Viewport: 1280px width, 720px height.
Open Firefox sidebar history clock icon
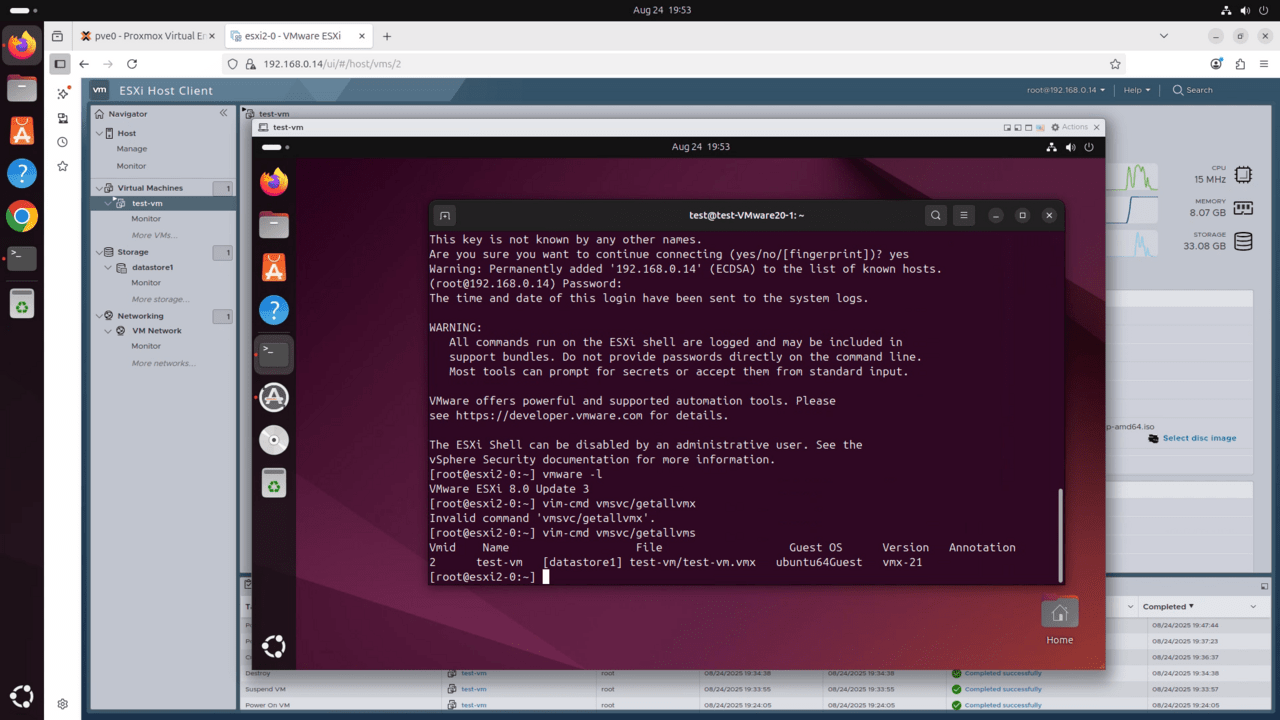[x=62, y=142]
